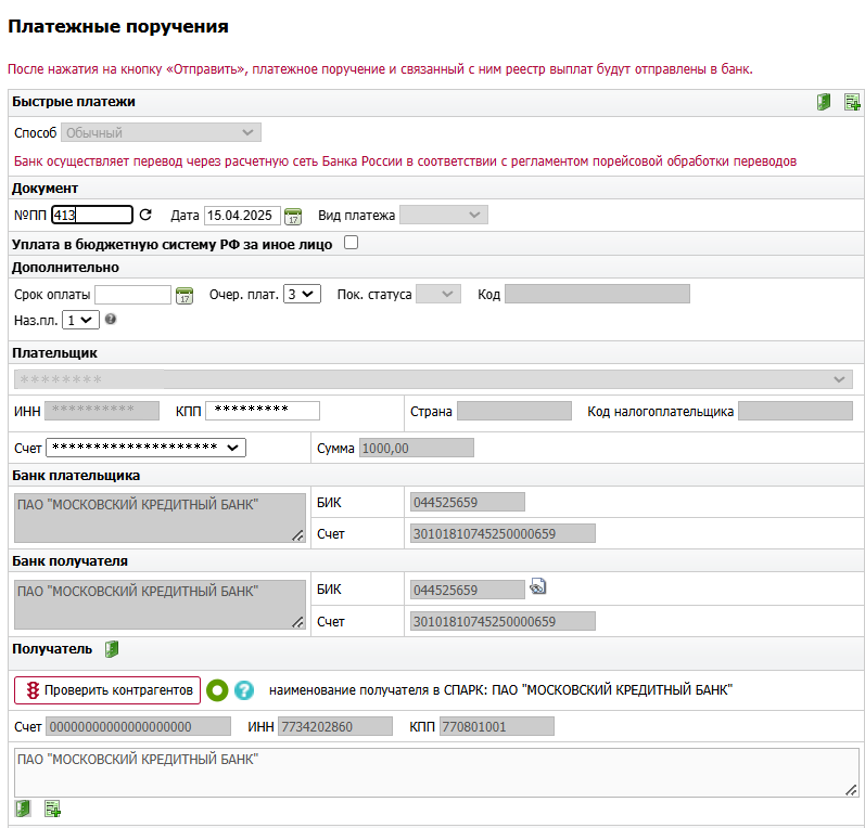Click the green circle status indicator icon
Image resolution: width=865 pixels, height=828 pixels.
(218, 690)
